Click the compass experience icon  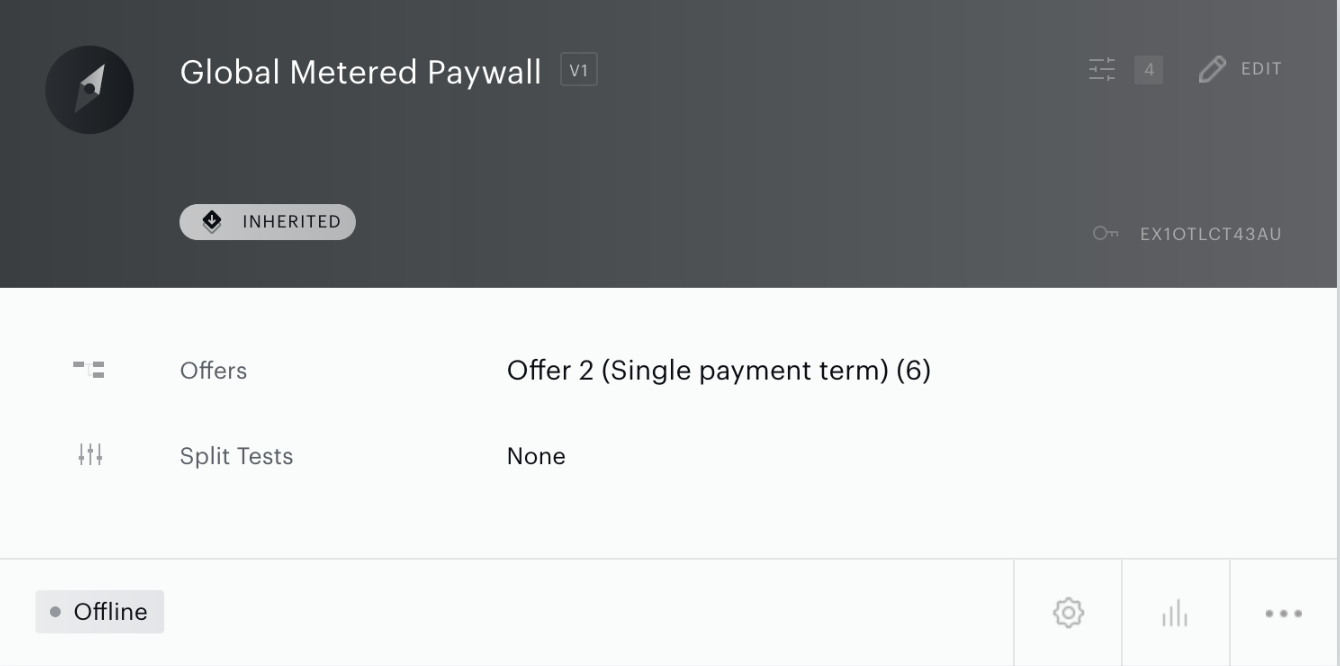90,90
